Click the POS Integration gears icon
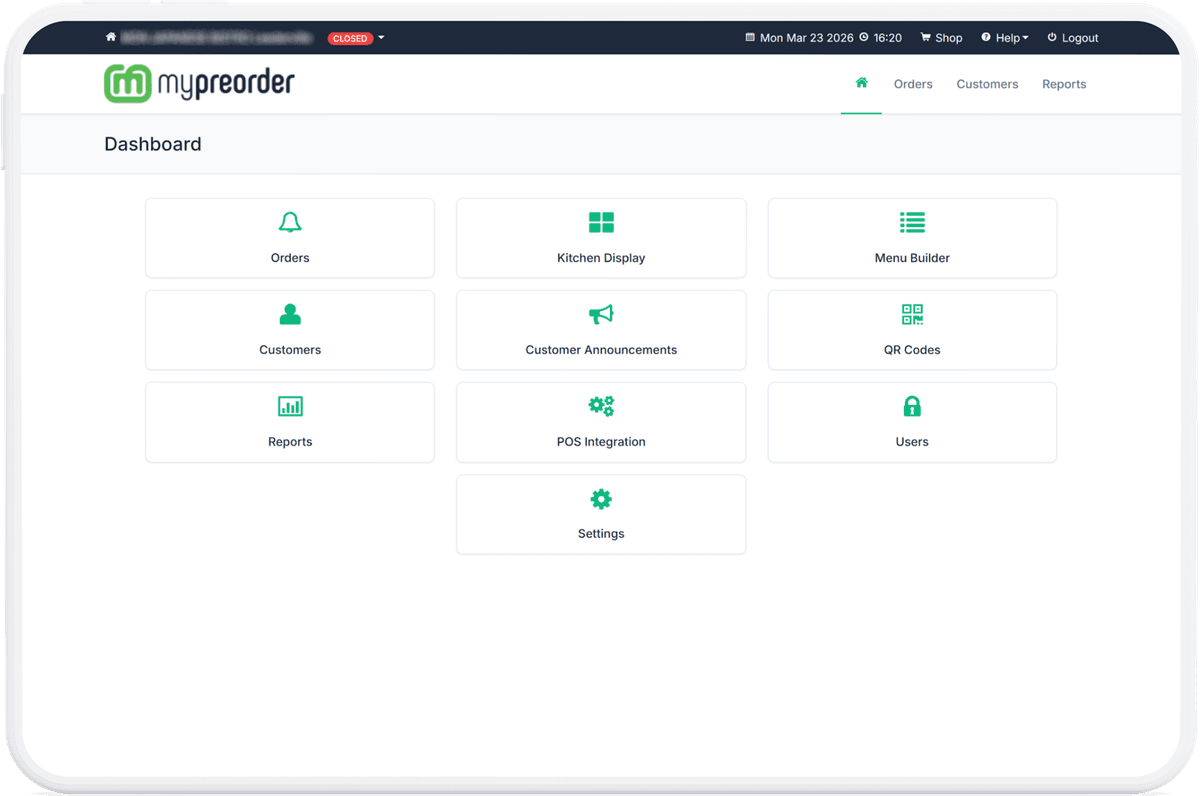Screen dimensions: 1200x796 click(x=600, y=406)
